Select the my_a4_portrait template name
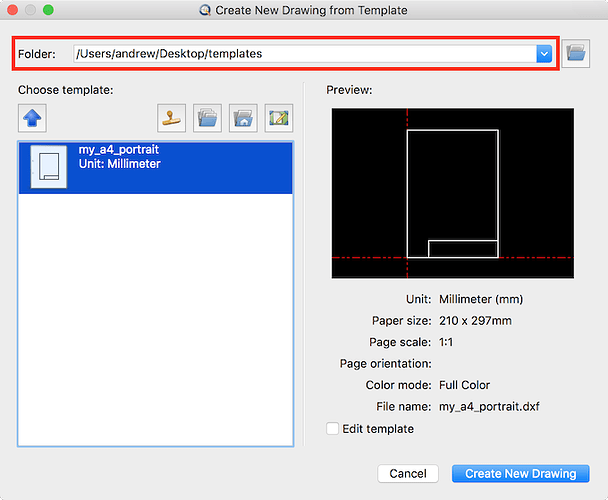The height and width of the screenshot is (500, 608). coord(119,151)
